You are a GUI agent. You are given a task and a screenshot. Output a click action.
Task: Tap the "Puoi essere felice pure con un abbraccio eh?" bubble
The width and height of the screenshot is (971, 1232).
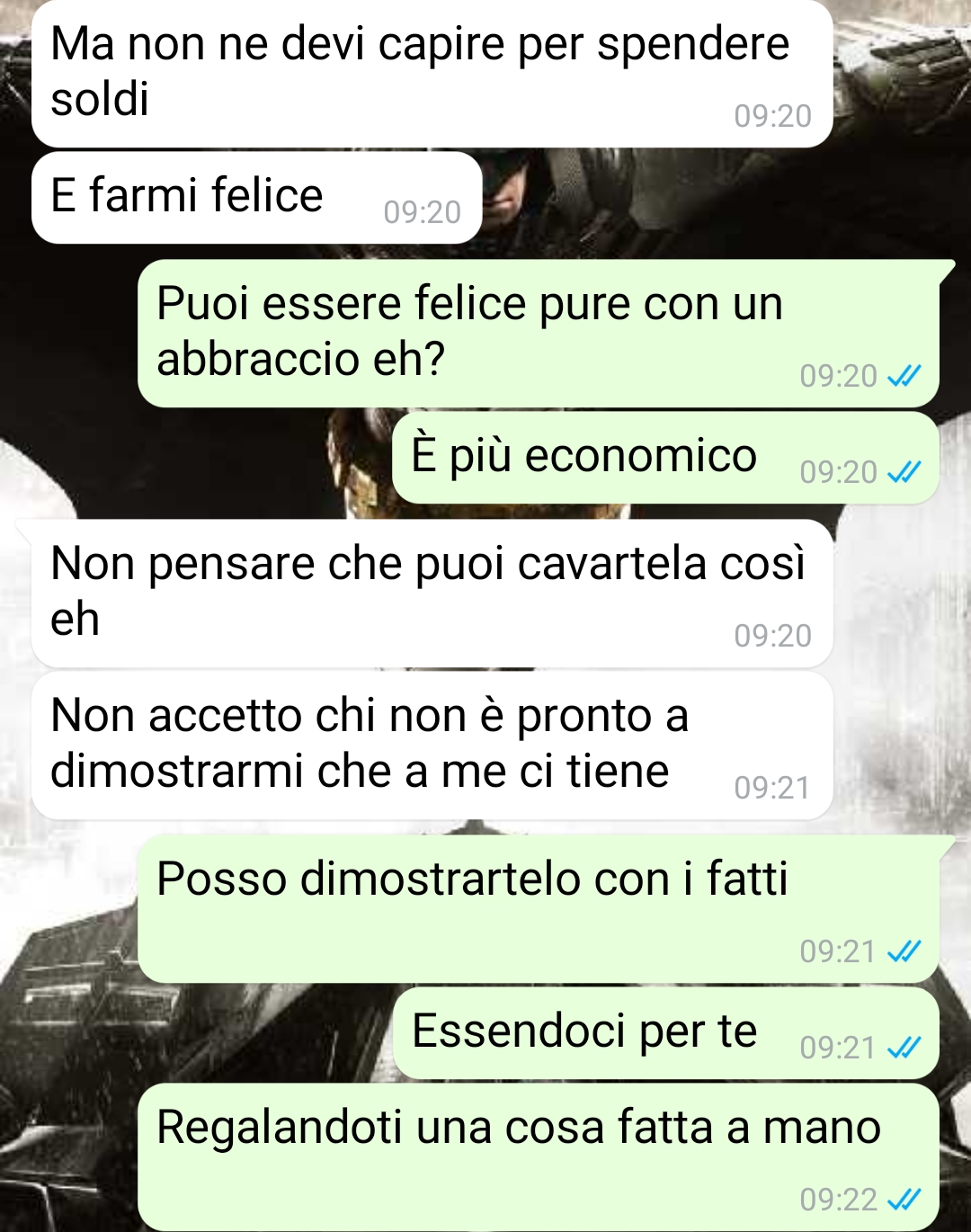point(539,334)
